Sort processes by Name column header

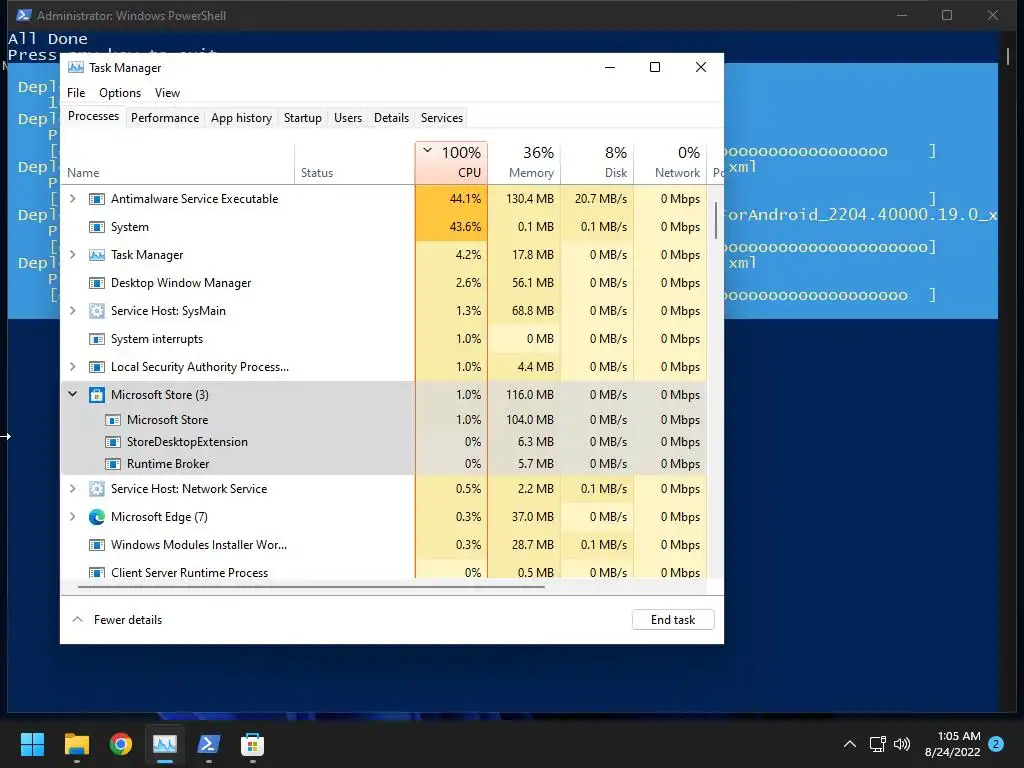178,163
